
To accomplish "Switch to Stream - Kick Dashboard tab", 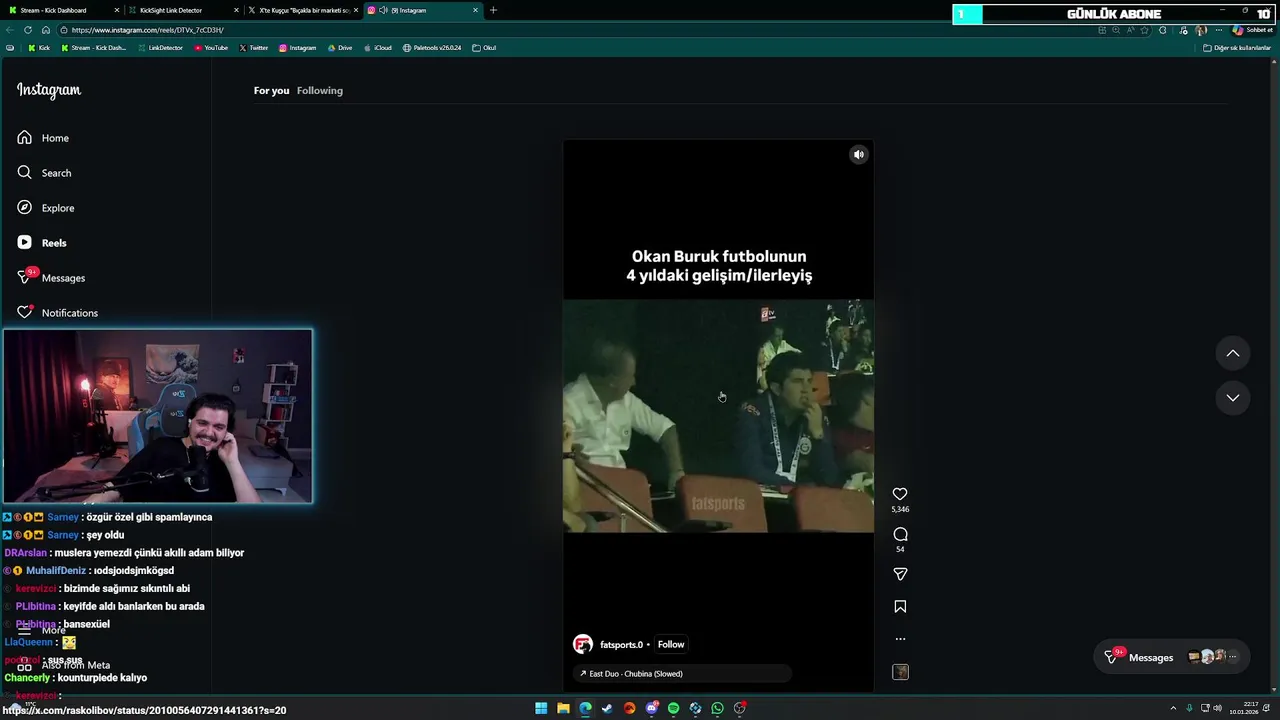I will (62, 10).
